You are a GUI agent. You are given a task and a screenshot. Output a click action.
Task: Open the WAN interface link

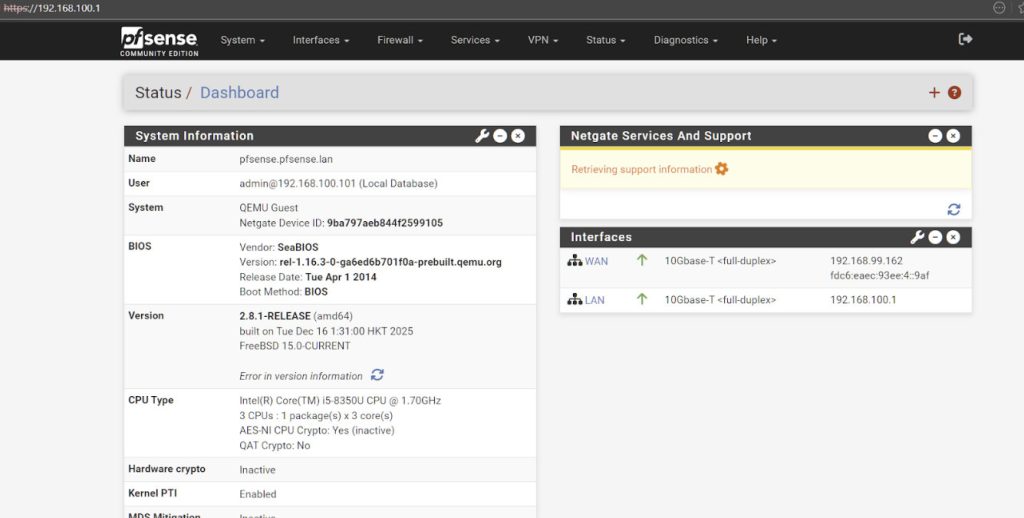(595, 261)
